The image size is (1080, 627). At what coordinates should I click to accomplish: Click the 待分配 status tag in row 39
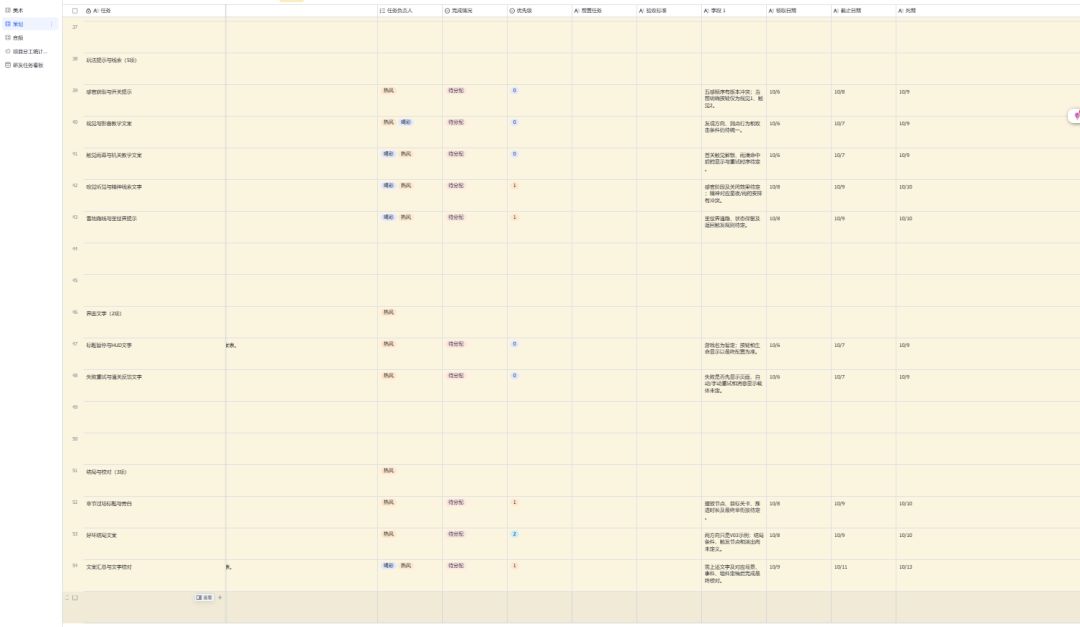coord(456,91)
